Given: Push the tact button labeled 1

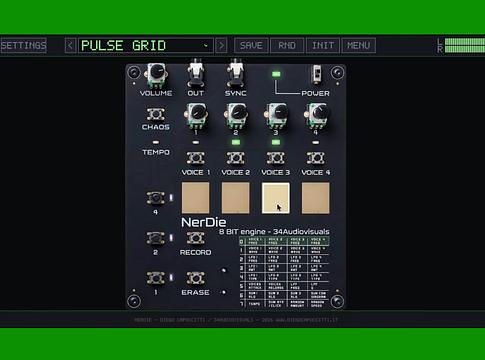Looking at the screenshot, I should [x=156, y=278].
